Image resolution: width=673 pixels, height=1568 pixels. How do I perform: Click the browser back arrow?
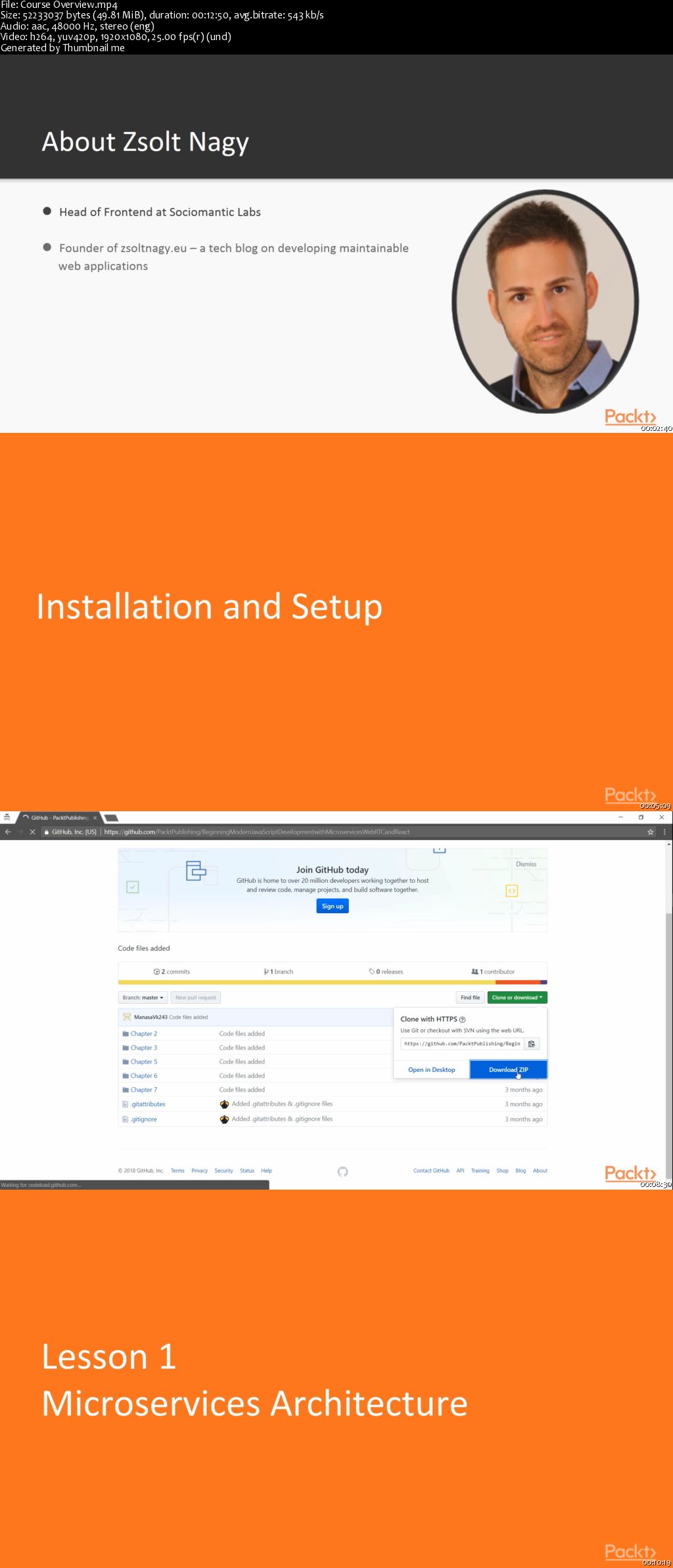(x=8, y=832)
